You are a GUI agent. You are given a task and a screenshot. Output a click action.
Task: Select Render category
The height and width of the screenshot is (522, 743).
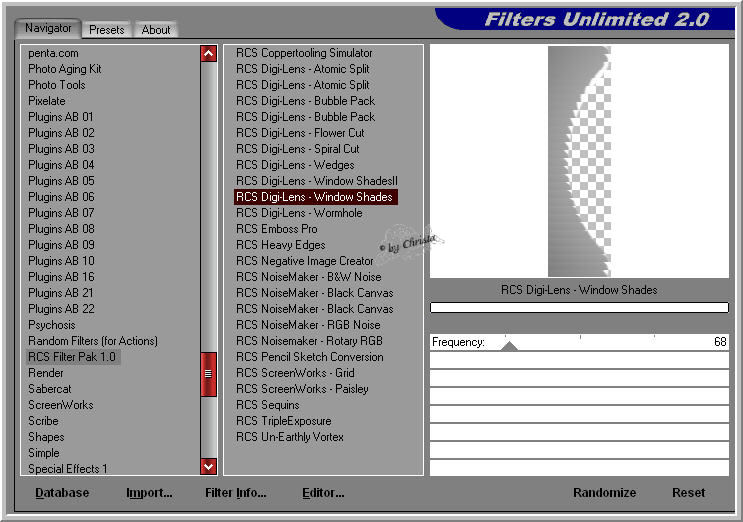(x=45, y=373)
